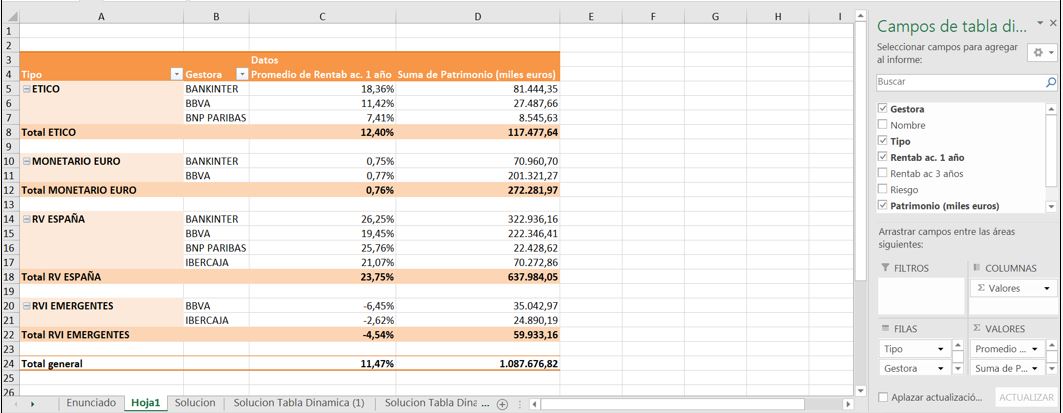
Task: Uncheck the Tipo field checkbox
Action: [x=882, y=141]
